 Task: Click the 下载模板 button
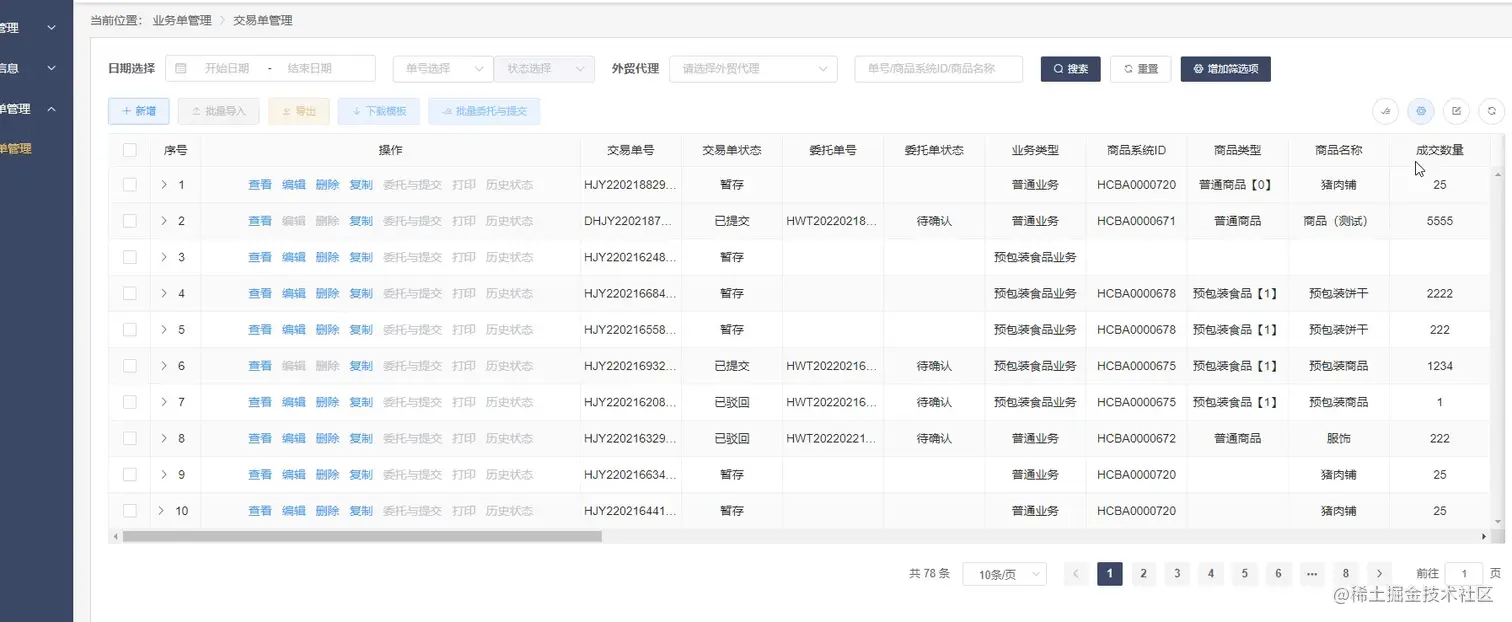tap(379, 111)
